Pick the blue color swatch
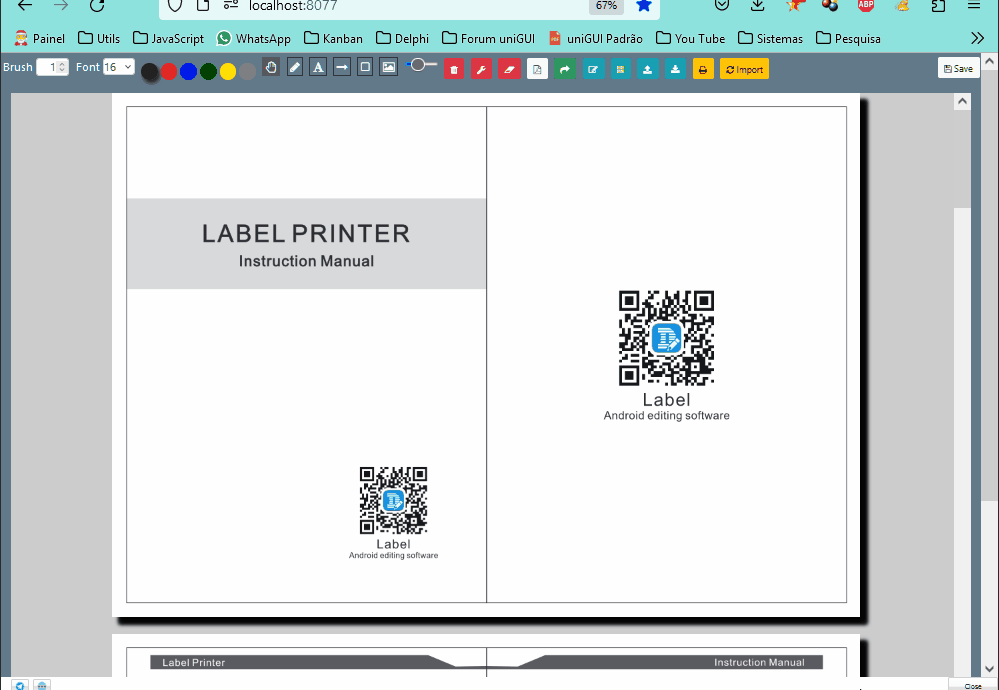The height and width of the screenshot is (690, 999). (189, 72)
